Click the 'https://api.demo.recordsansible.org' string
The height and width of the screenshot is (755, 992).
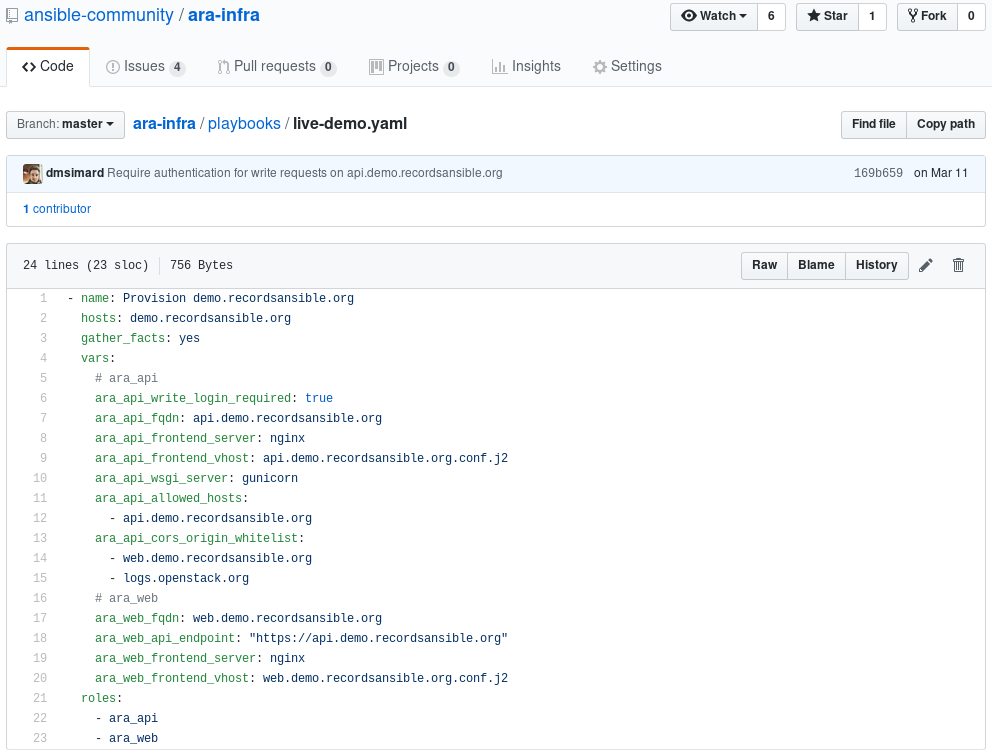pyautogui.click(x=378, y=638)
